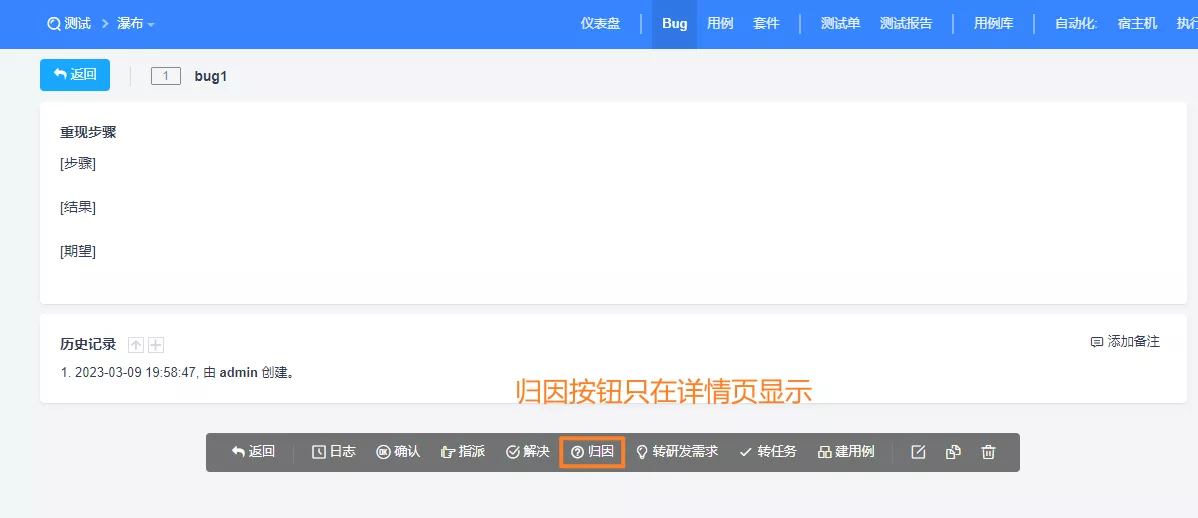
Task: Click 指派 to assign the bug
Action: [463, 452]
